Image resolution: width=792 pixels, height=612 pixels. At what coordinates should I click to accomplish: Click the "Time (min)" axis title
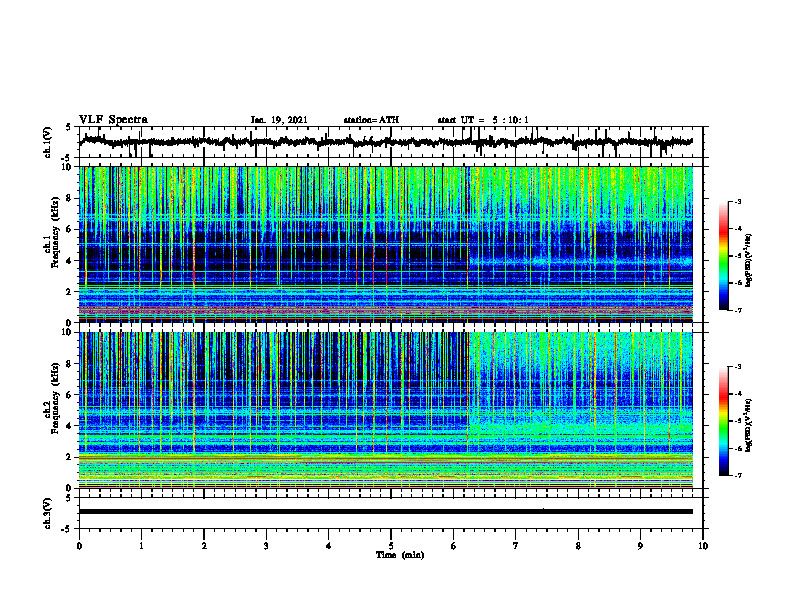(400, 555)
